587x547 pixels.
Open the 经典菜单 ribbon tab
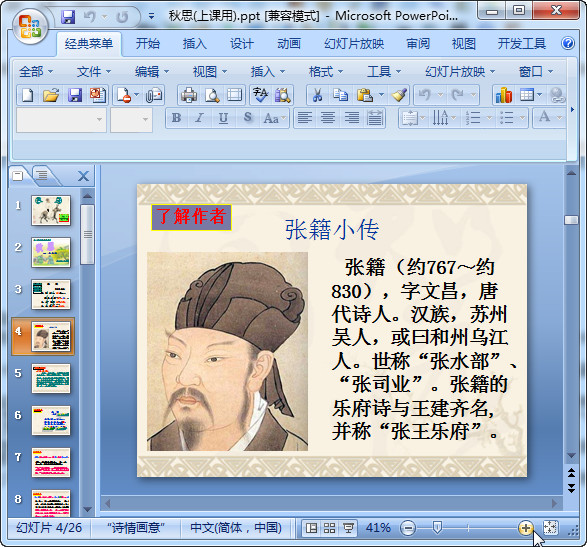89,44
